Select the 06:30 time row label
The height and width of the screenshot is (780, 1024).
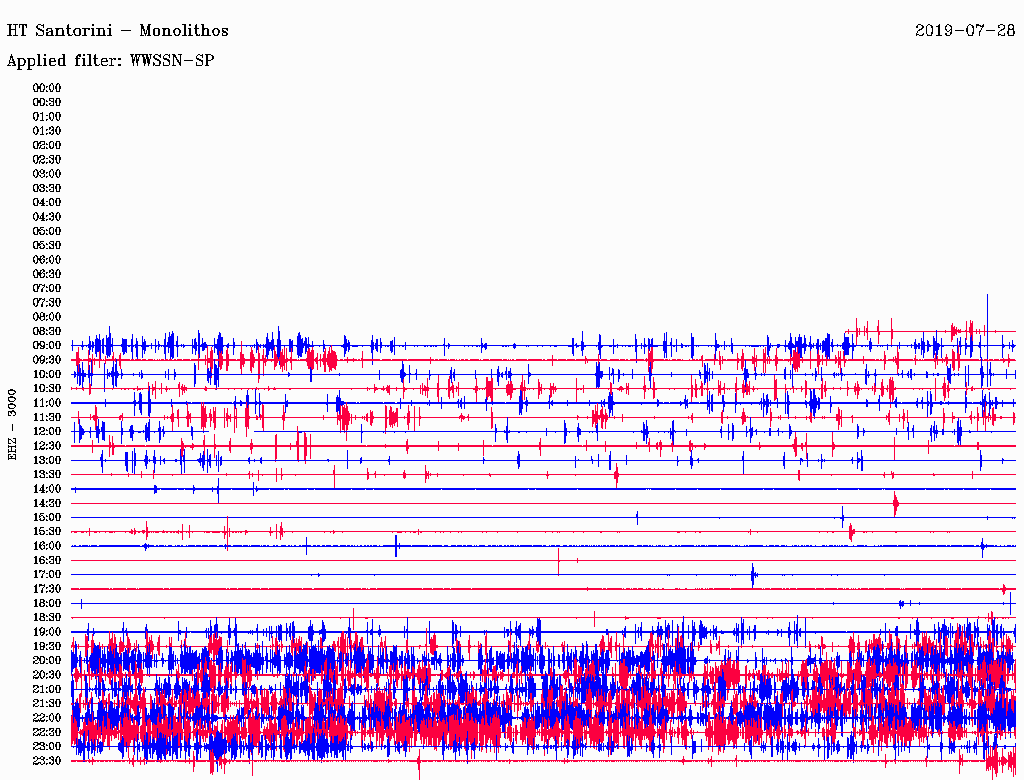click(x=47, y=274)
